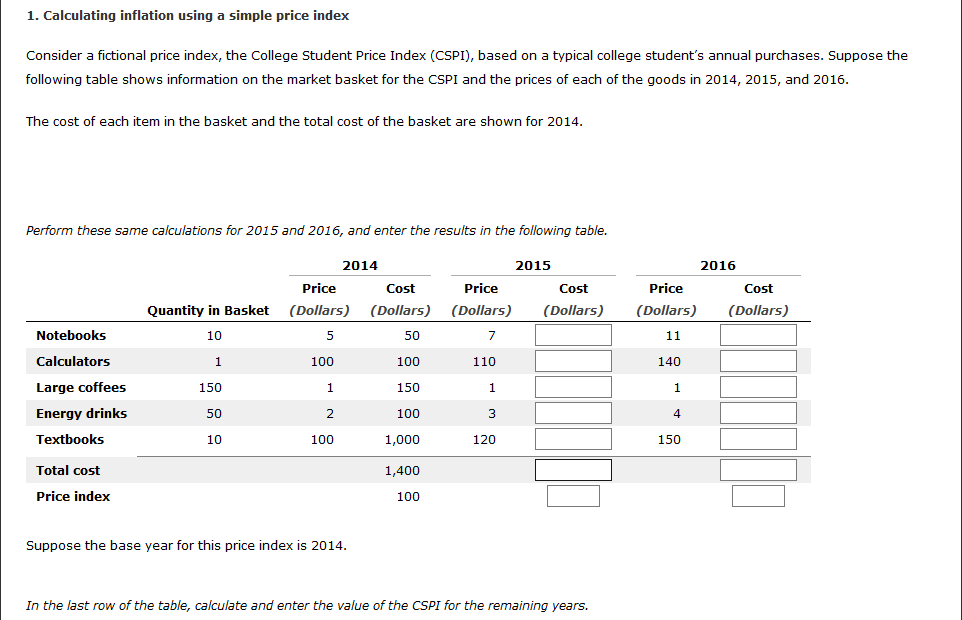The image size is (962, 620).
Task: Select the 2016 Calculators cost box
Action: (x=758, y=361)
